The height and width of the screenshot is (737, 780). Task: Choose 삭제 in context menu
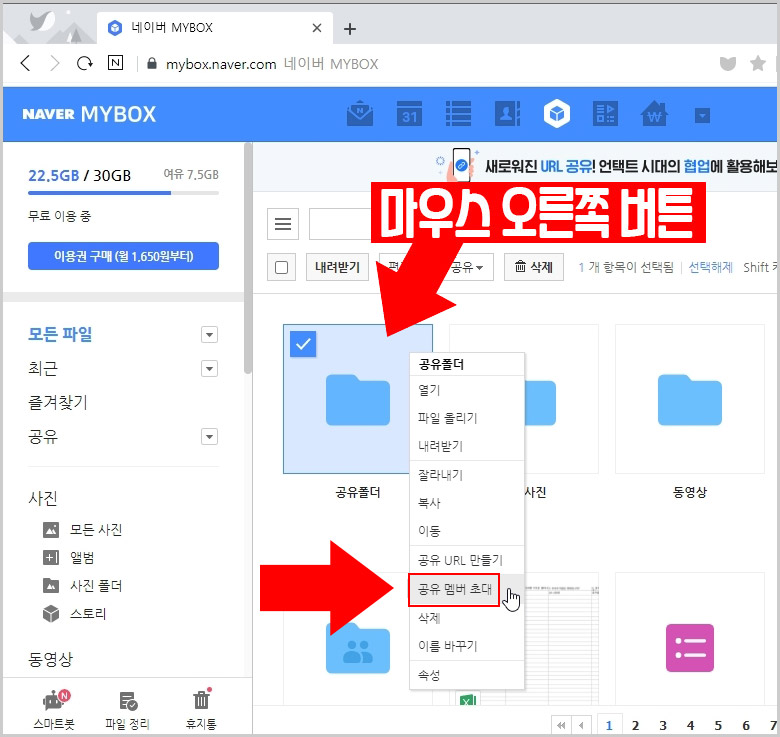(467, 618)
